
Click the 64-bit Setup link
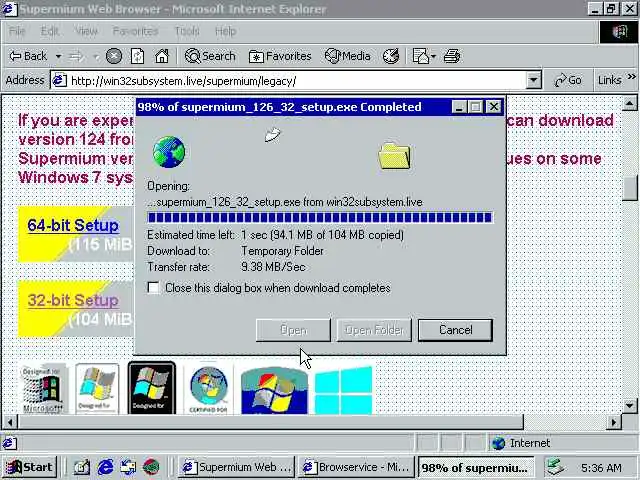pos(73,225)
